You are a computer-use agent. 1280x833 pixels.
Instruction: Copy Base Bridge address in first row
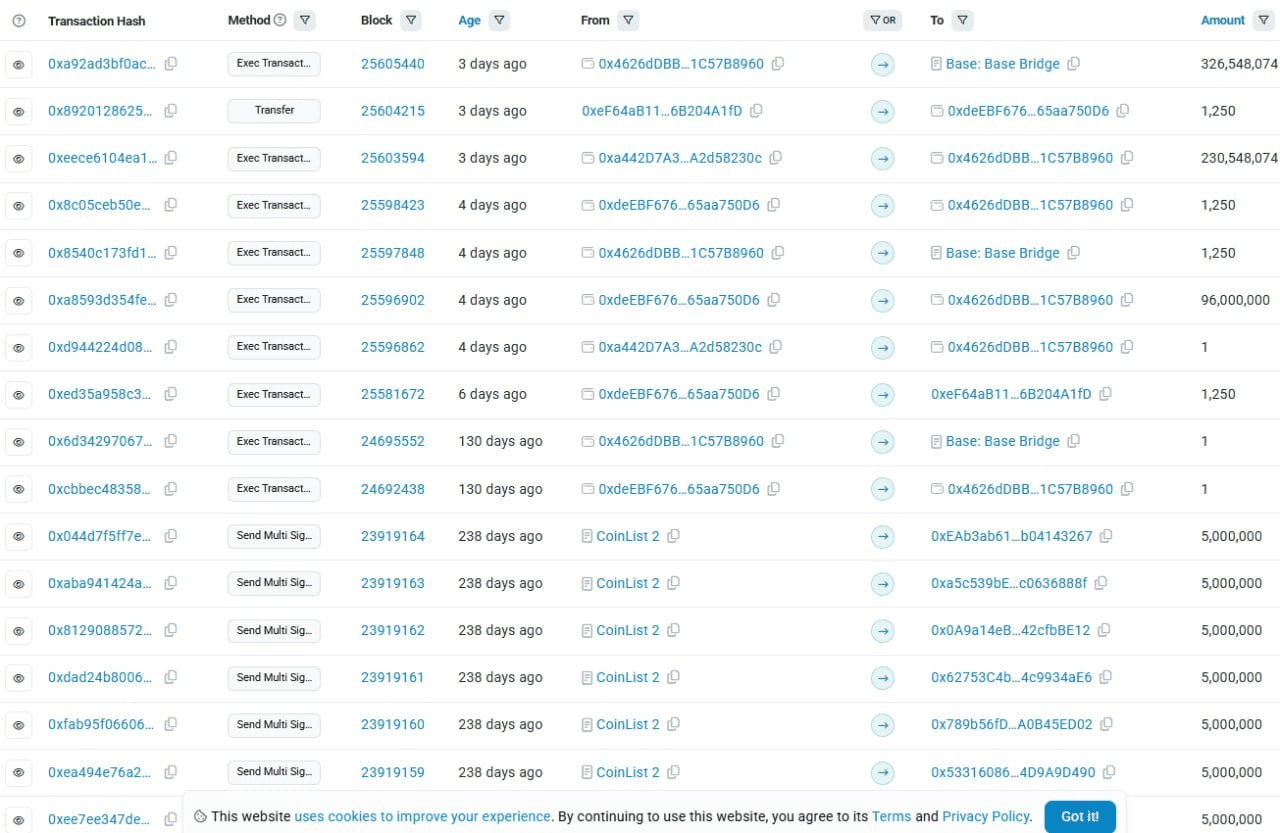pyautogui.click(x=1073, y=64)
